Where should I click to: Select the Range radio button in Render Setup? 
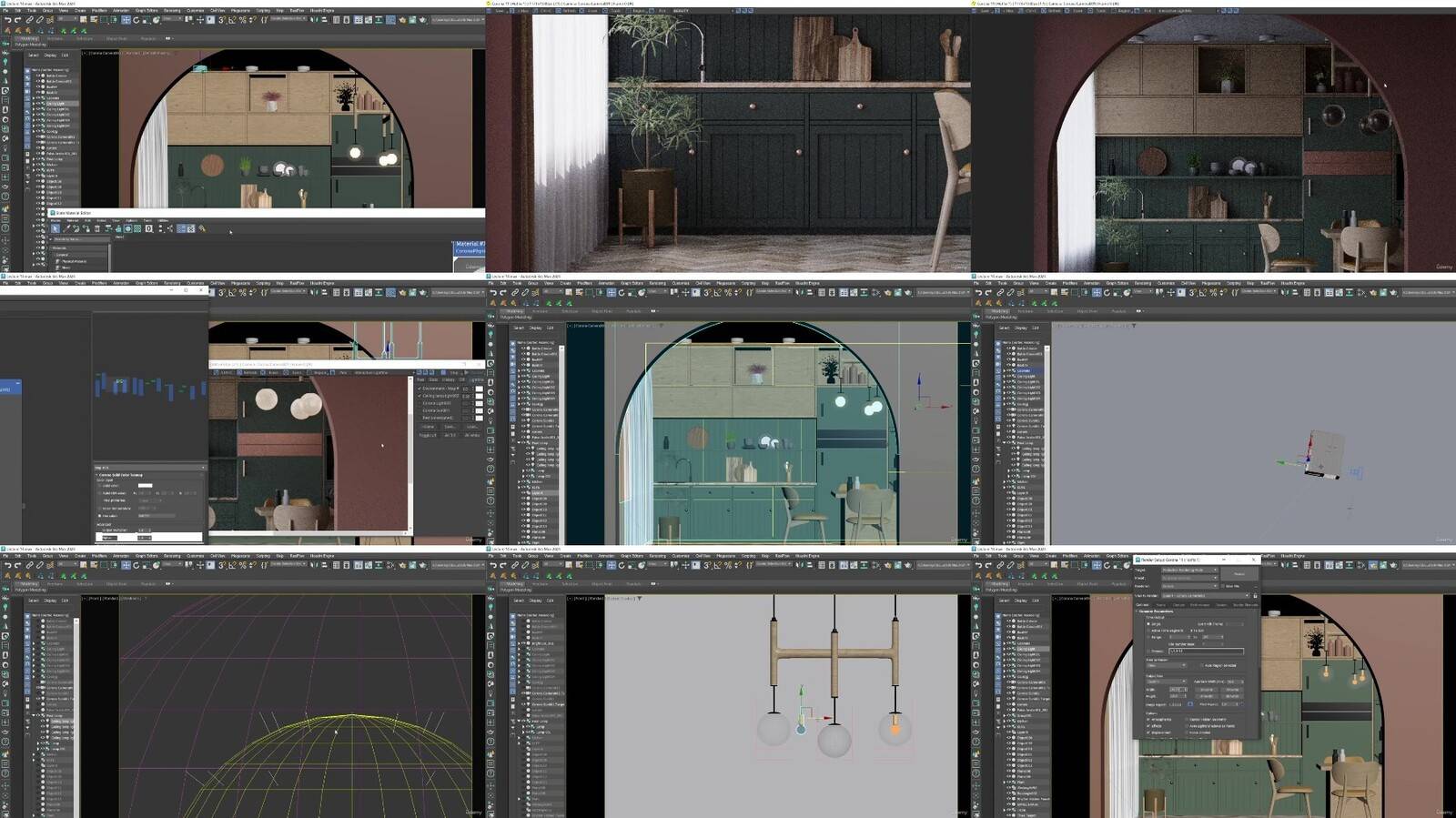1148,638
